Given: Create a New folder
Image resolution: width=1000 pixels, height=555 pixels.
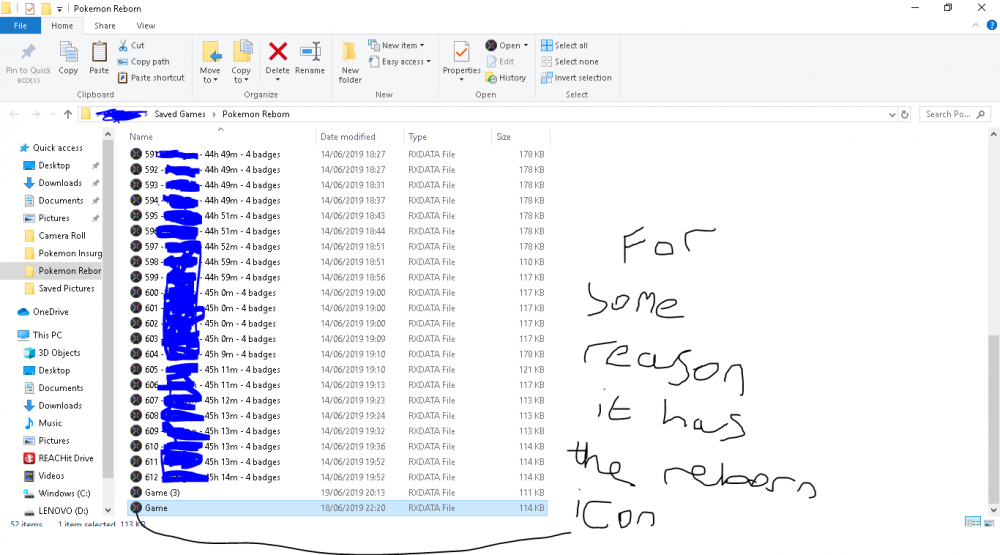Looking at the screenshot, I should coord(350,60).
